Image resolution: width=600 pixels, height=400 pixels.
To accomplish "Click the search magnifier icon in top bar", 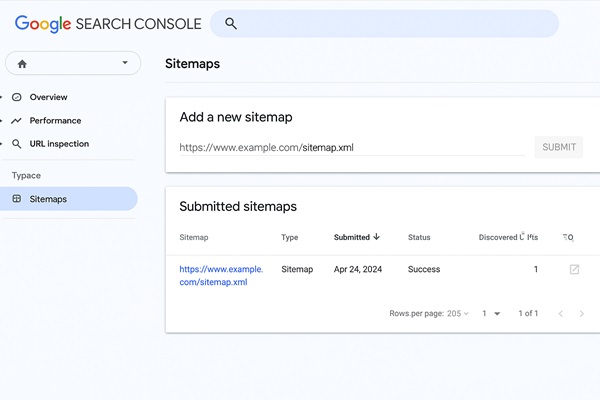I will click(x=231, y=24).
